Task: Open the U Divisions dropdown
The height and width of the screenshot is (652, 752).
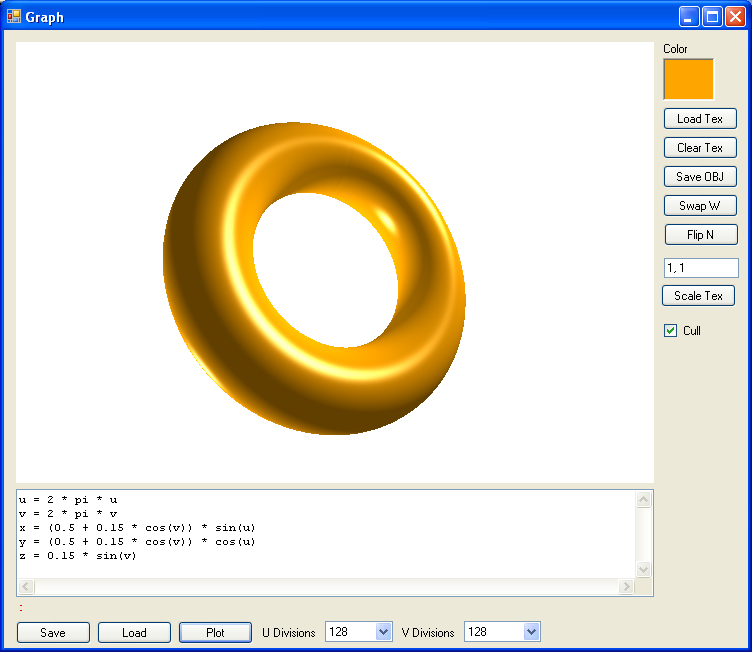Action: (x=383, y=632)
